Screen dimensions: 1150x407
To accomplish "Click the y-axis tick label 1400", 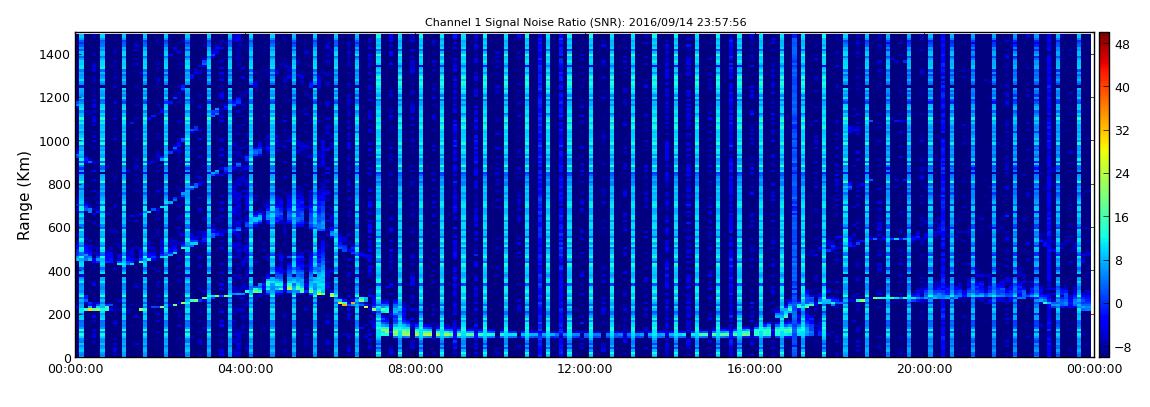I will coord(56,54).
